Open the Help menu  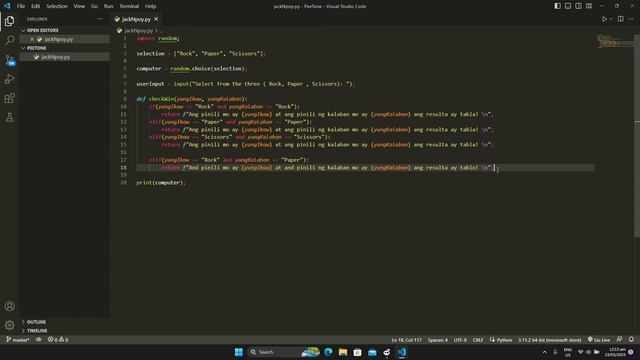click(x=151, y=6)
